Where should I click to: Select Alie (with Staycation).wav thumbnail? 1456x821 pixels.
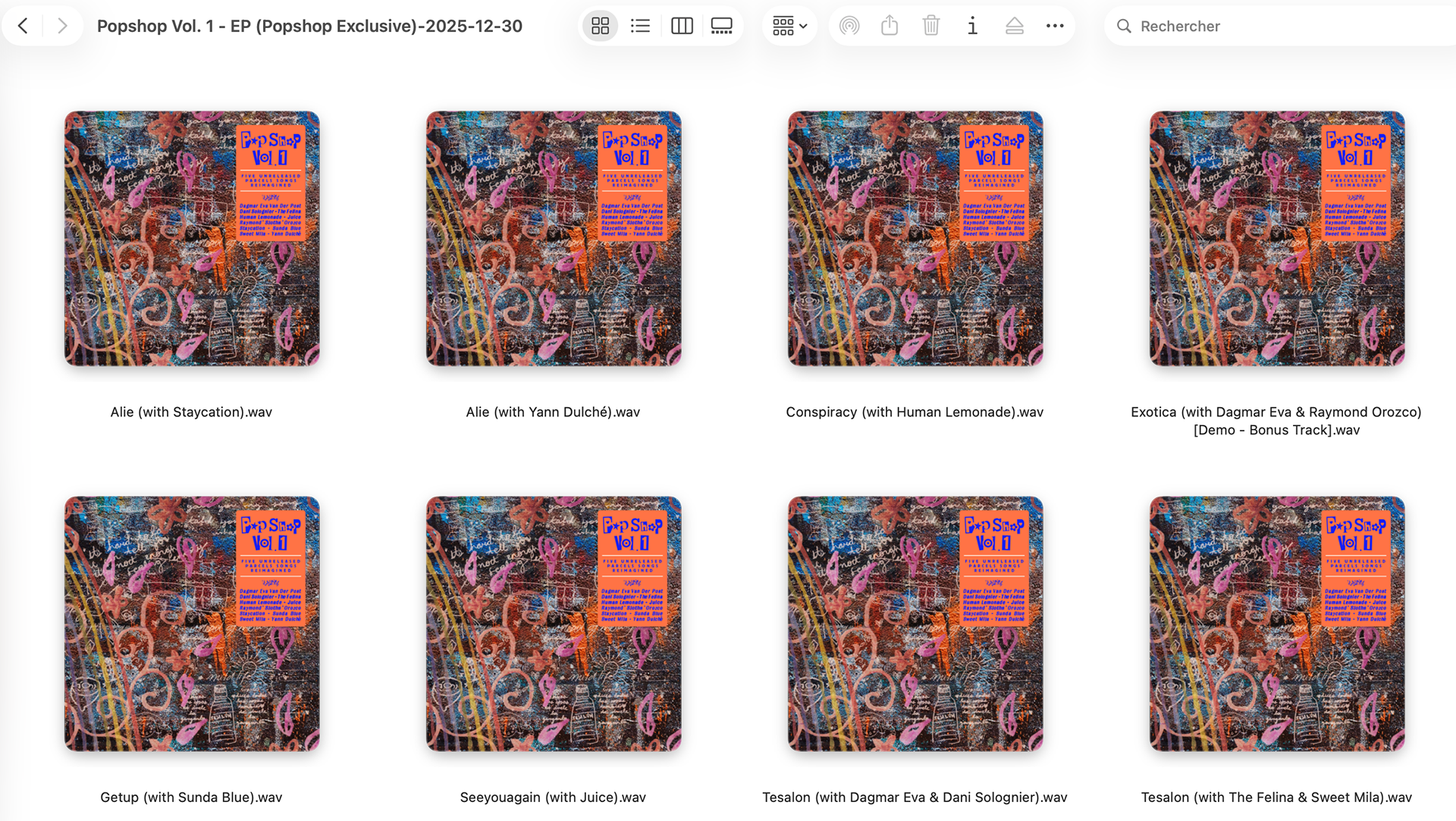tap(192, 239)
